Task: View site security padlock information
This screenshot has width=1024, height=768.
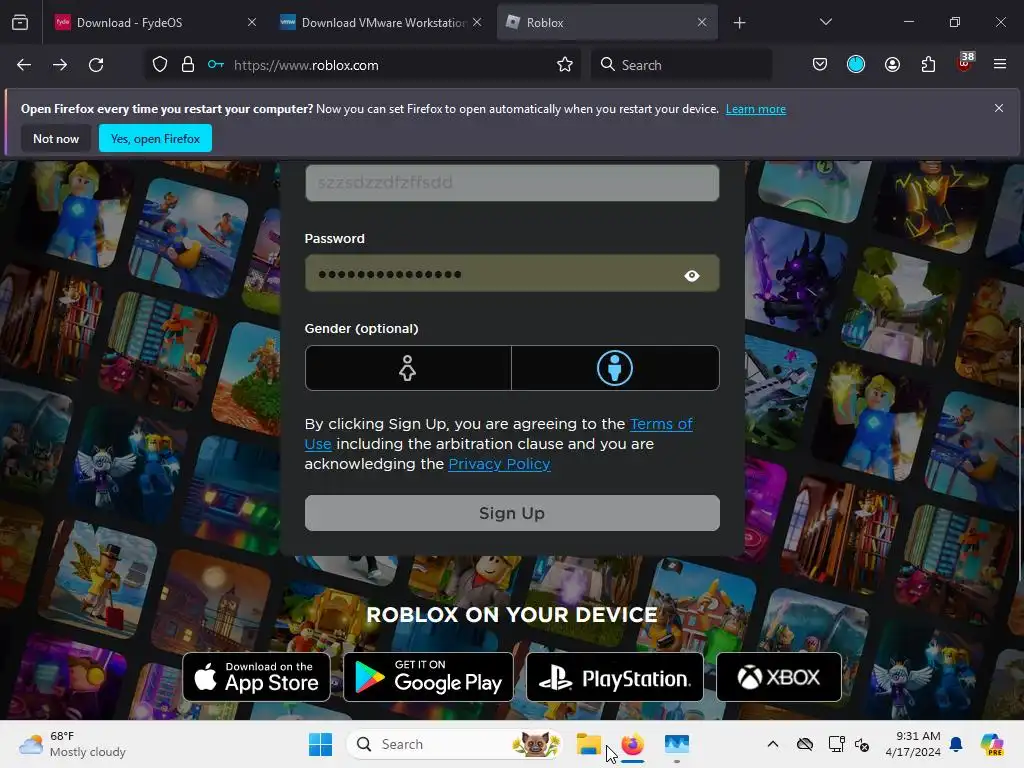Action: click(188, 65)
